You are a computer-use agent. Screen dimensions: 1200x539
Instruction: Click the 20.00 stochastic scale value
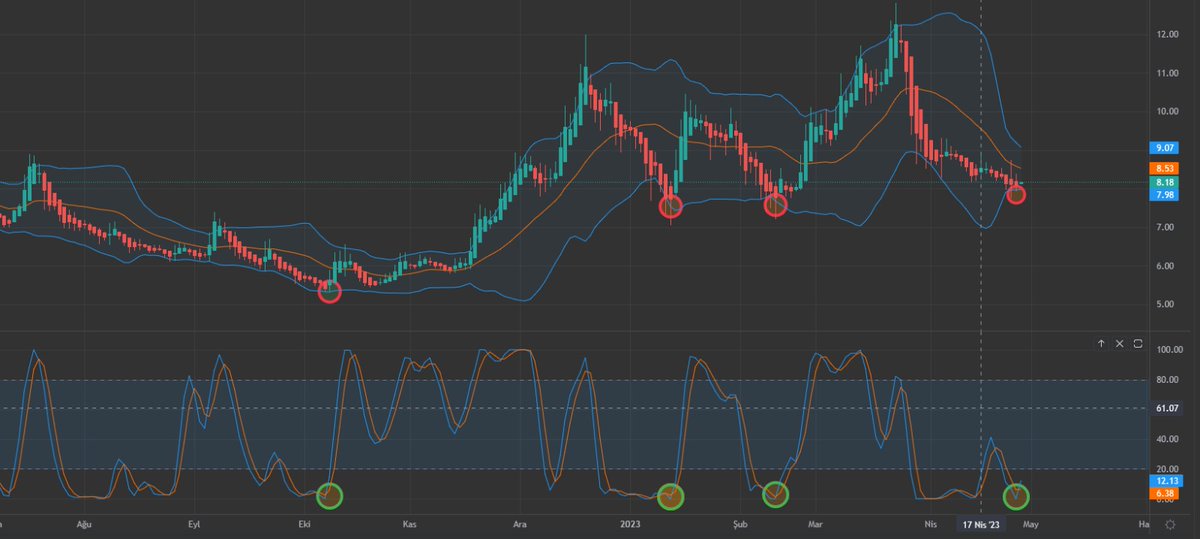coord(1169,469)
